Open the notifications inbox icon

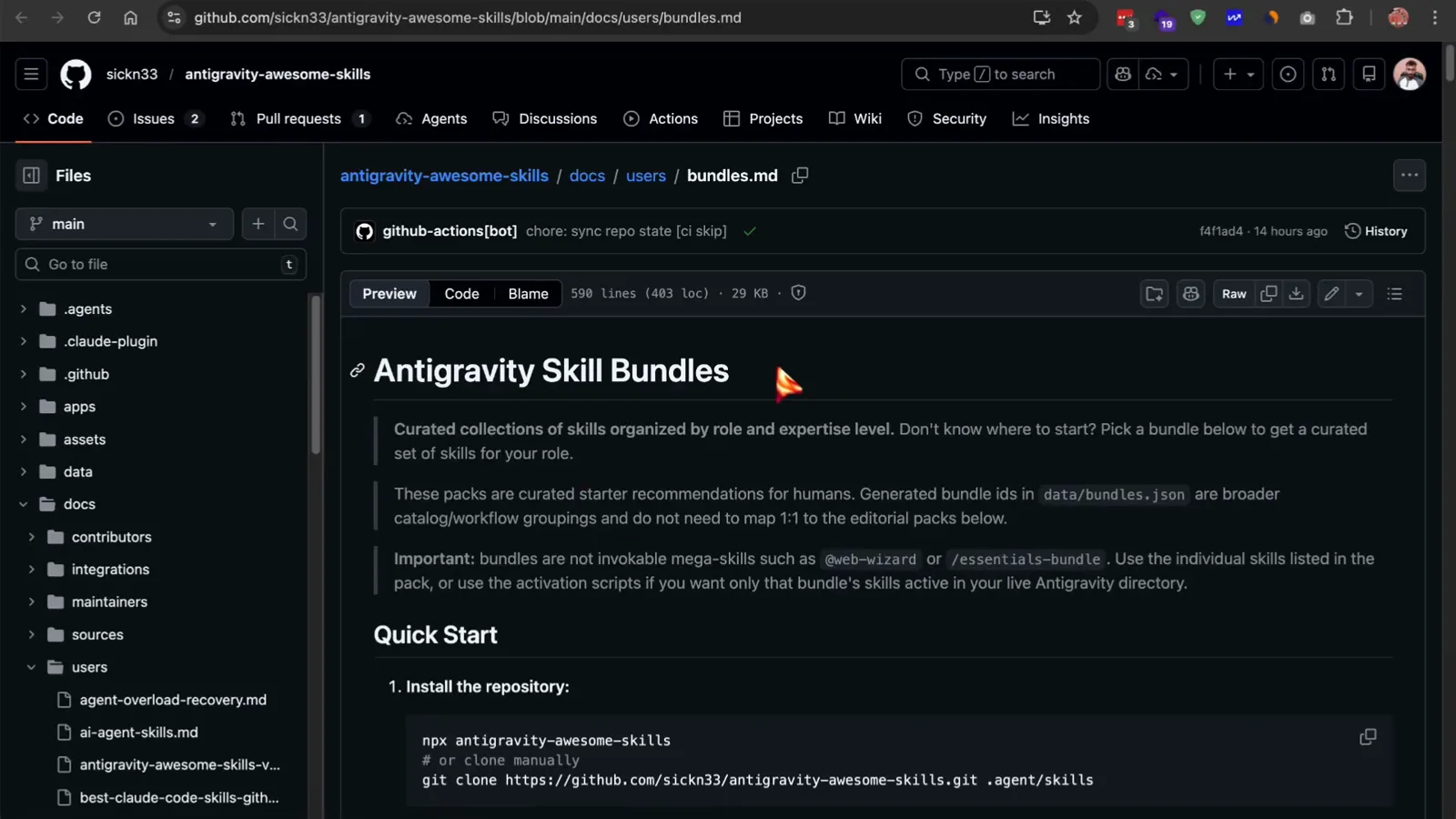tap(1369, 74)
